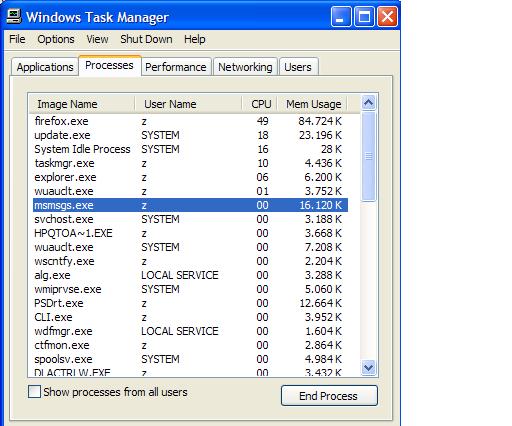Minimize the Windows Task Manager window

click(x=341, y=16)
